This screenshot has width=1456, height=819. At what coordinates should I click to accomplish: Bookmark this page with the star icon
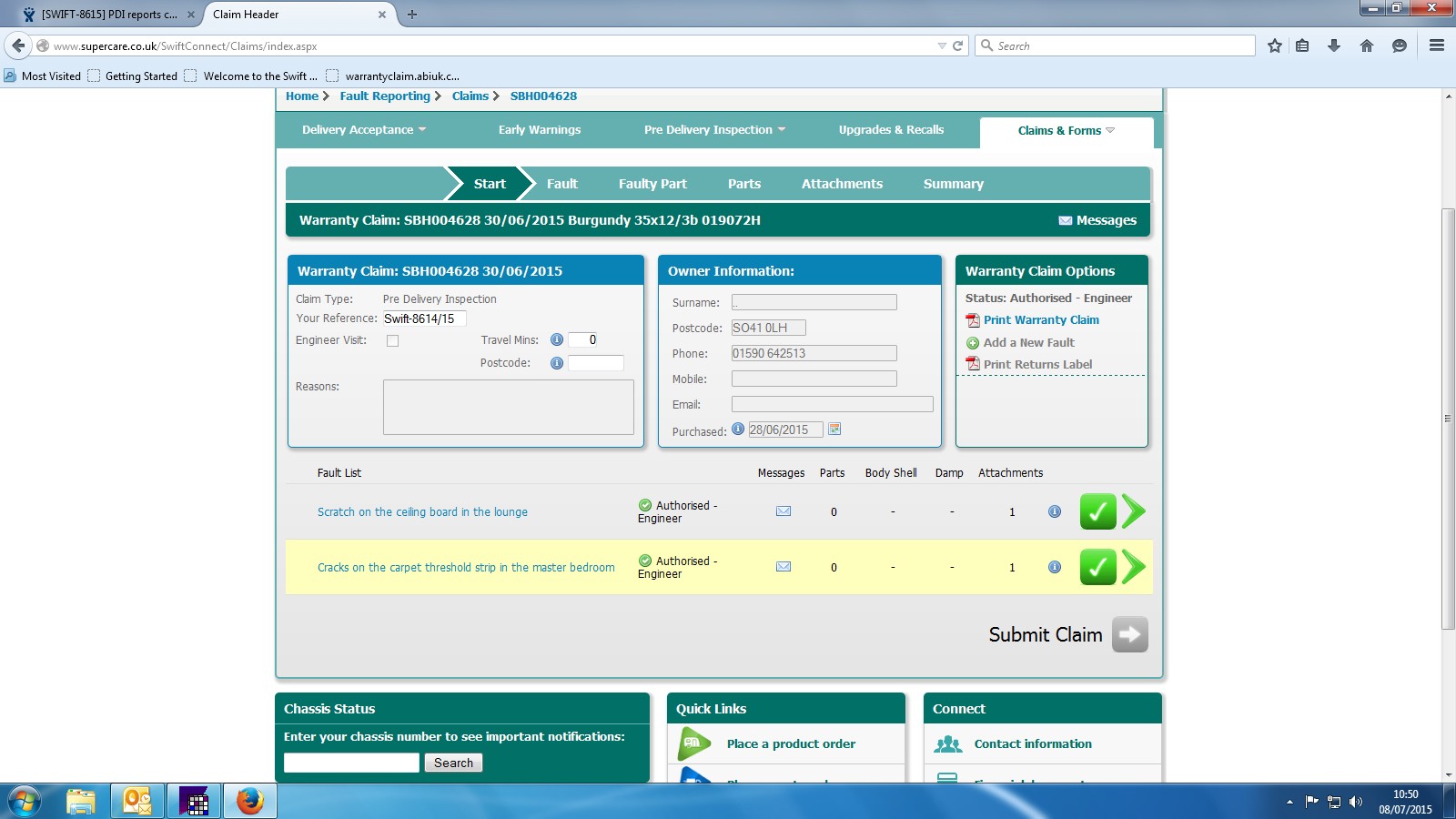click(x=1275, y=45)
